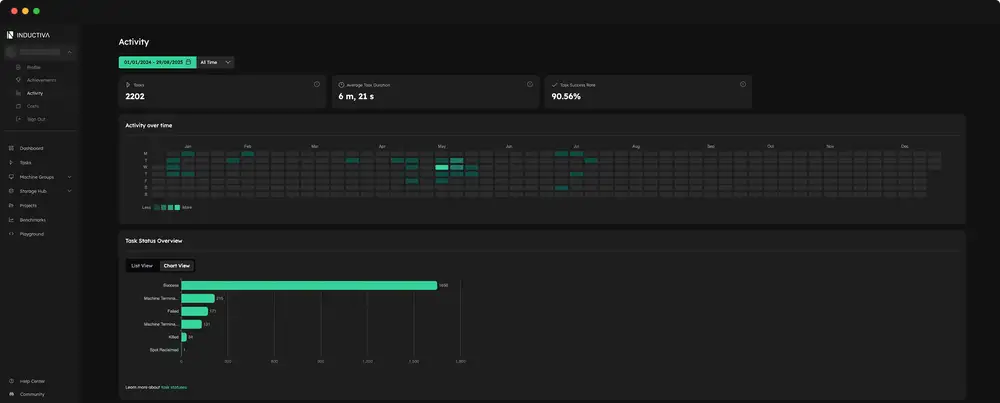Open the task statuses link
Viewport: 1000px width, 403px height.
(174, 387)
